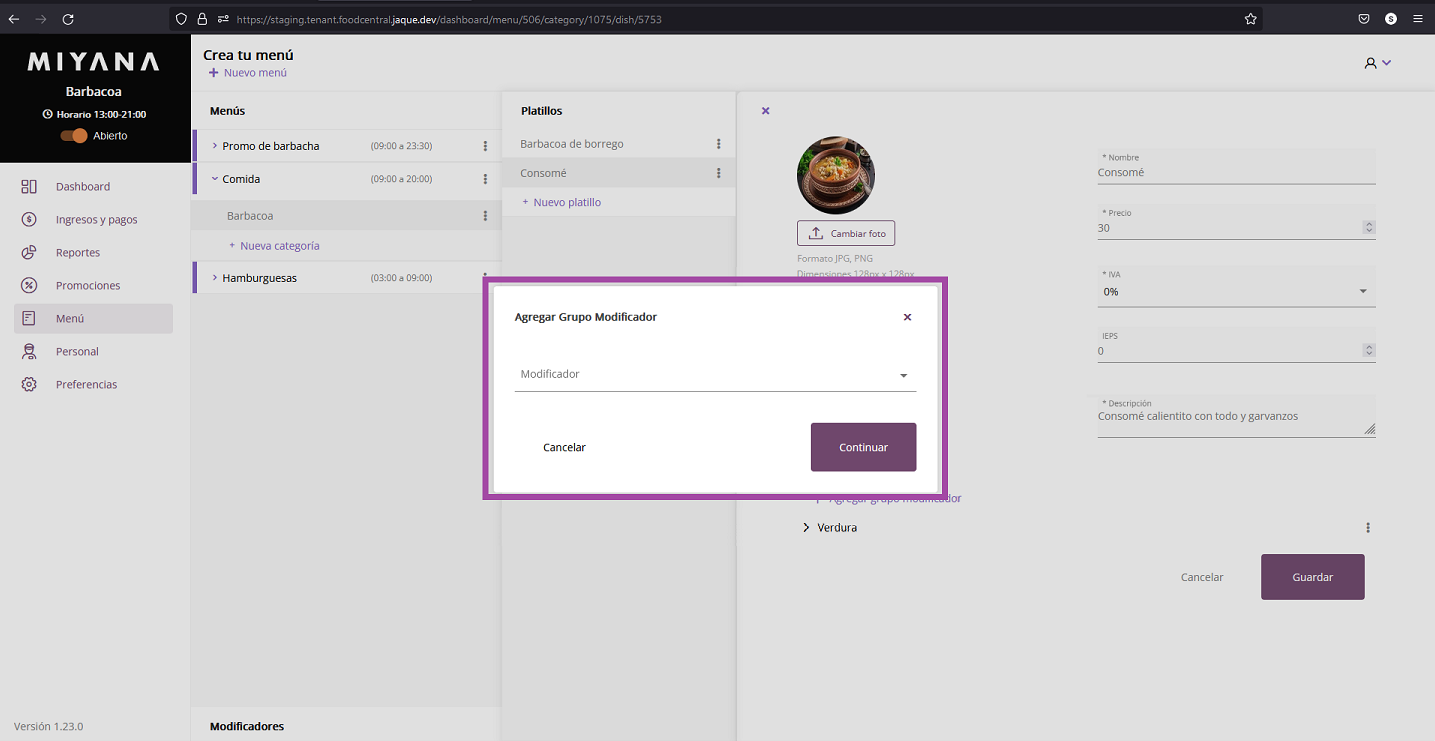Screen dimensions: 1435x741
Task: Open options for Verdura group
Action: click(x=1368, y=528)
